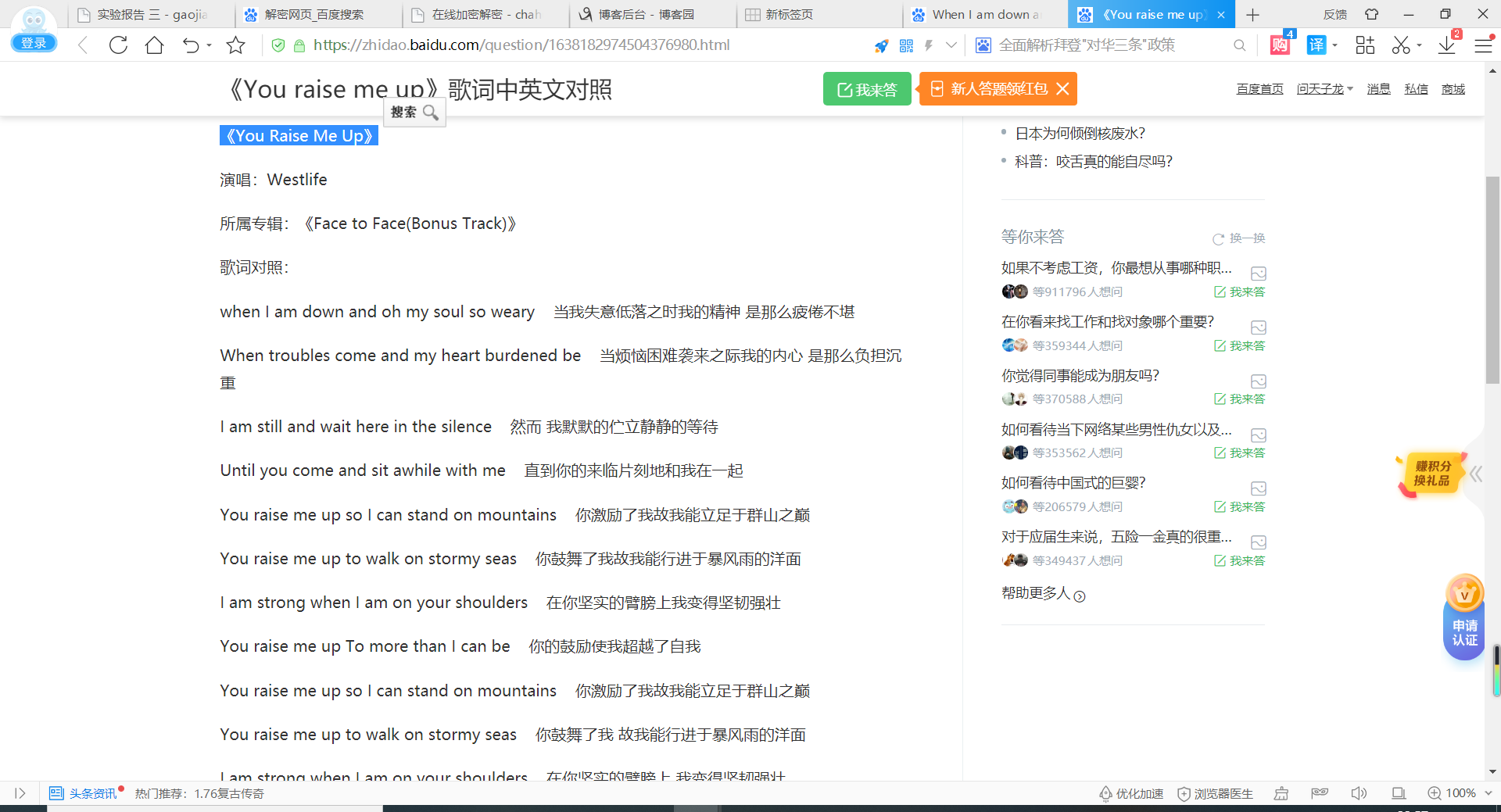Bookmark this page with the star icon
Image resolution: width=1501 pixels, height=812 pixels.
click(235, 45)
